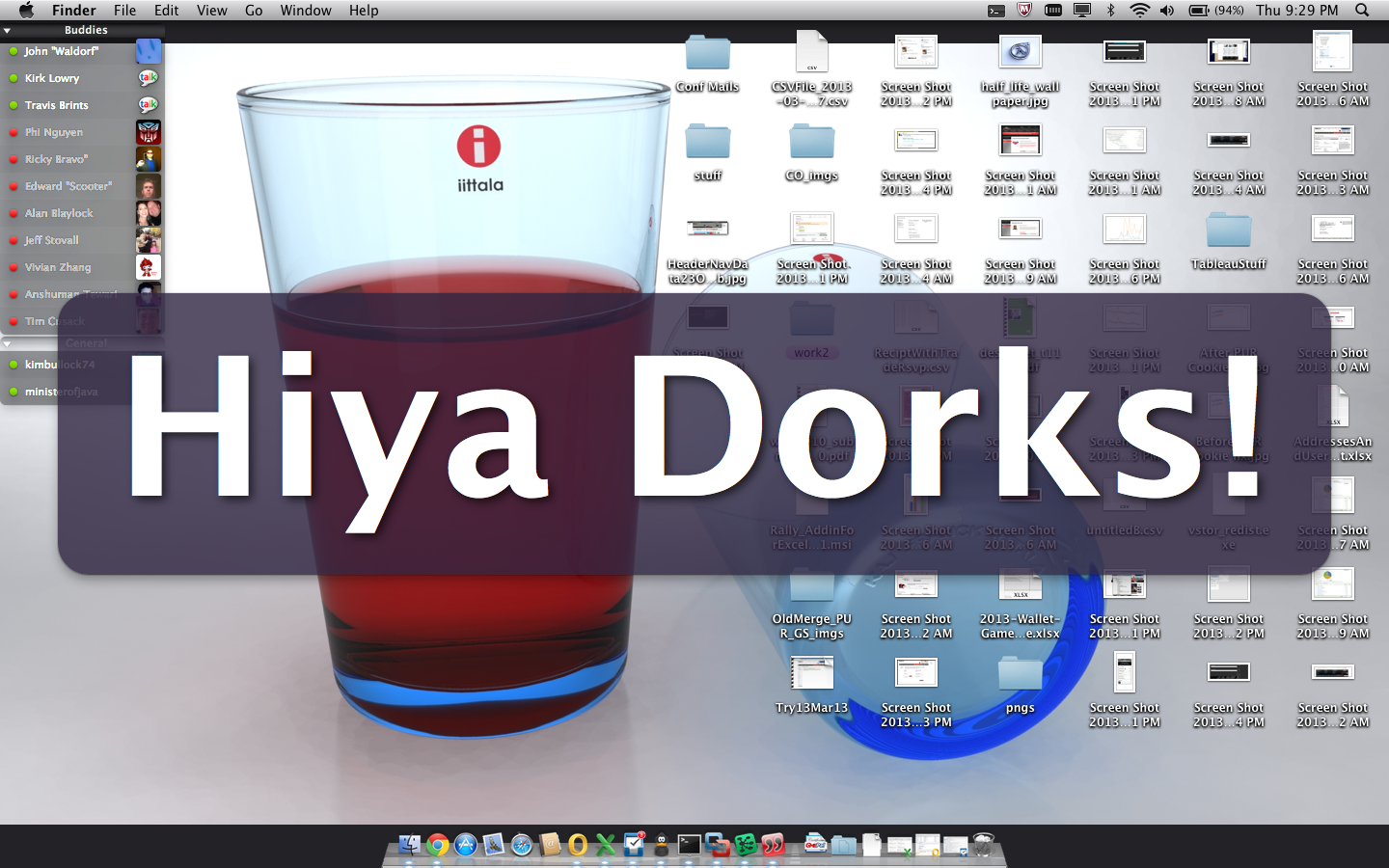Open the folder stack in the Dock
Viewport: 1389px width, 868px height.
click(x=844, y=845)
